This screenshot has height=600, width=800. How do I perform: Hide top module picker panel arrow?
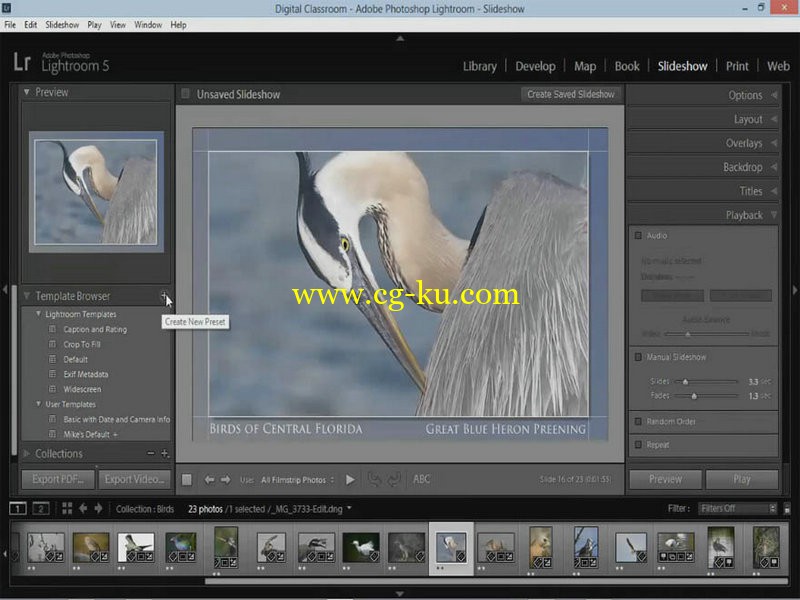tap(400, 38)
